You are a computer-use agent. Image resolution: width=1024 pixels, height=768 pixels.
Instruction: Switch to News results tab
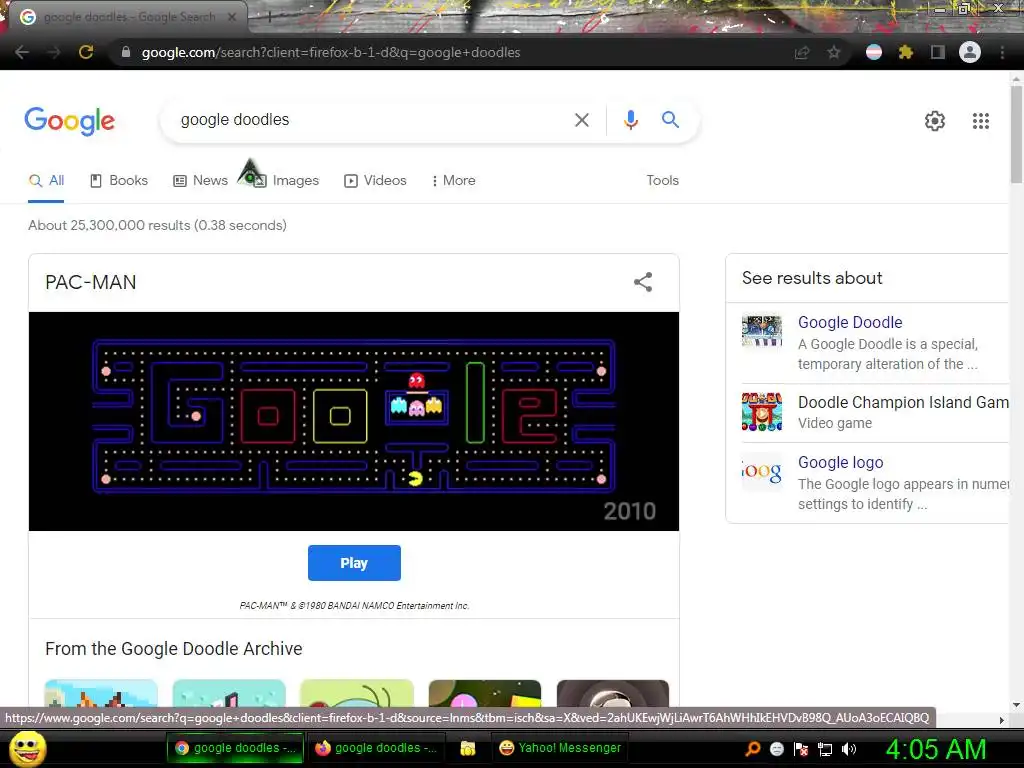tap(200, 180)
